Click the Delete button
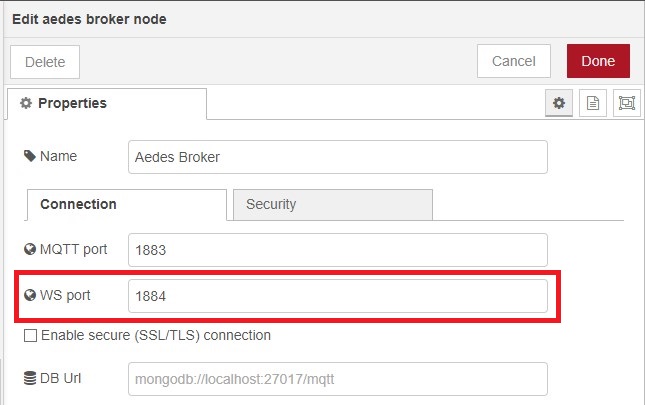Viewport: 645px width, 405px height. pos(45,62)
